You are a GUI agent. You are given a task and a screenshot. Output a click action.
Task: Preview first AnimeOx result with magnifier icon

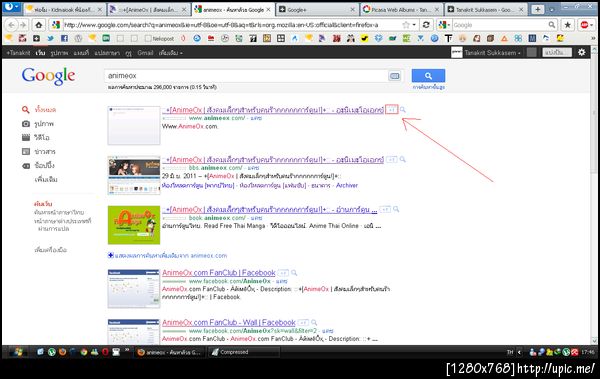coord(403,110)
